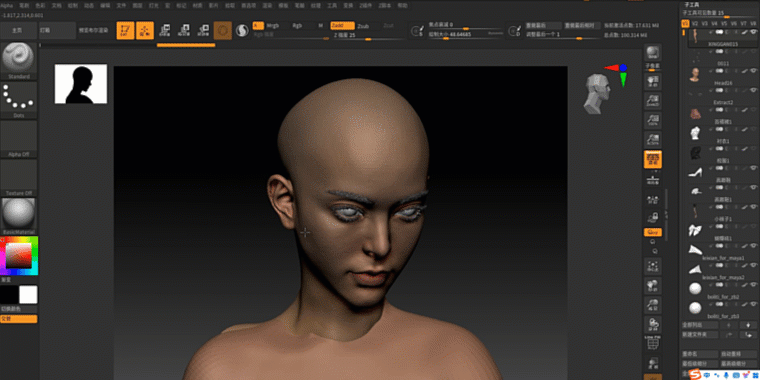Select the Rotate transform icon in top shelf
Screen dimensions: 760x380
(x=203, y=31)
